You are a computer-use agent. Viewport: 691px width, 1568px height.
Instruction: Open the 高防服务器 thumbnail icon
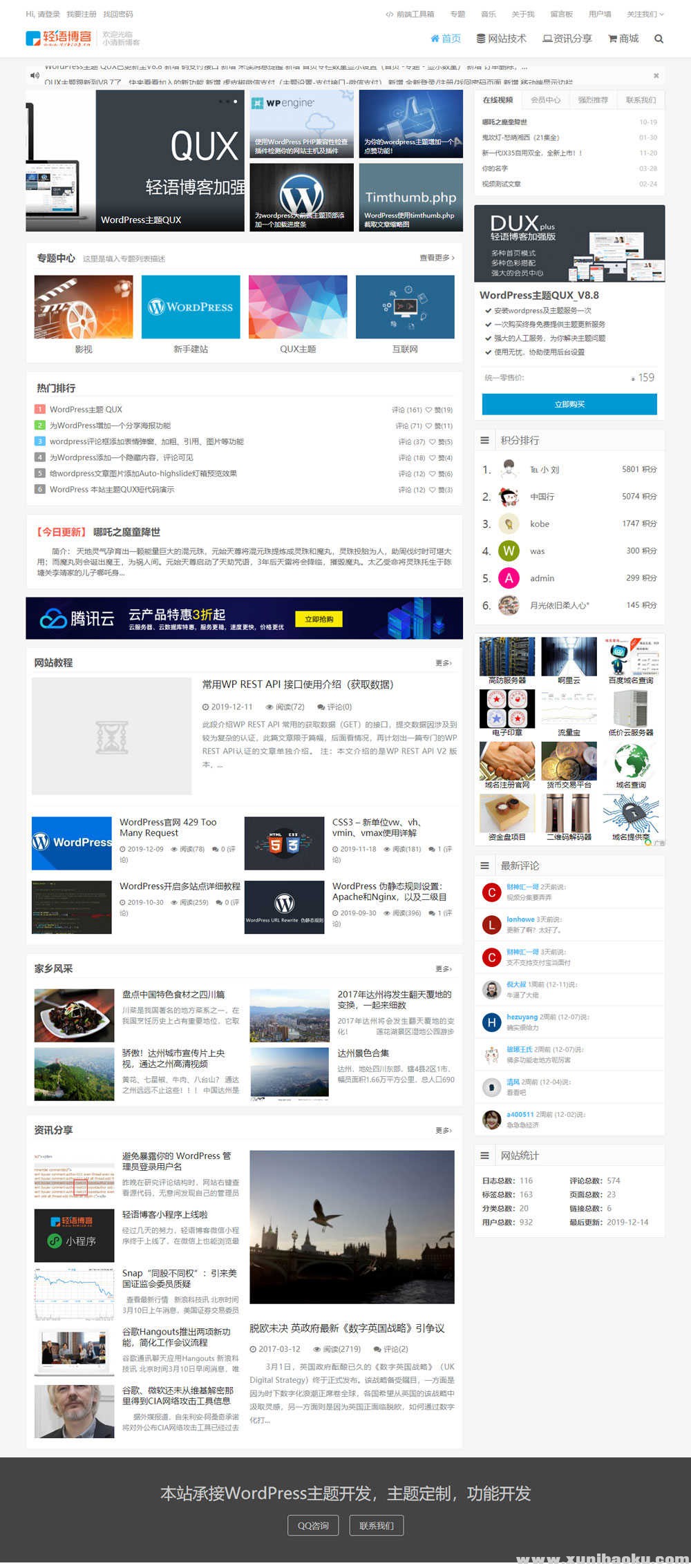[507, 657]
